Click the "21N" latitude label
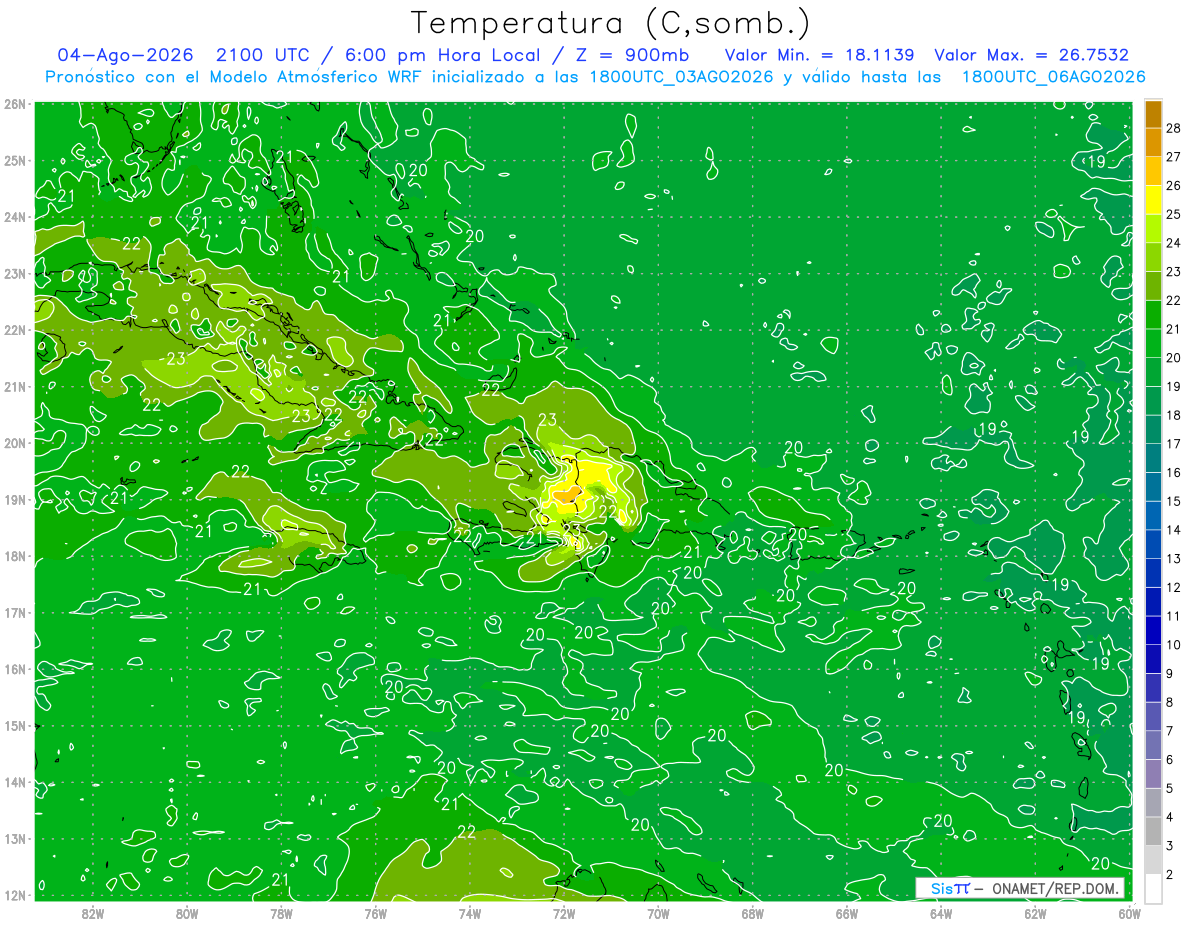Screen dimensions: 1200x927 [15, 386]
